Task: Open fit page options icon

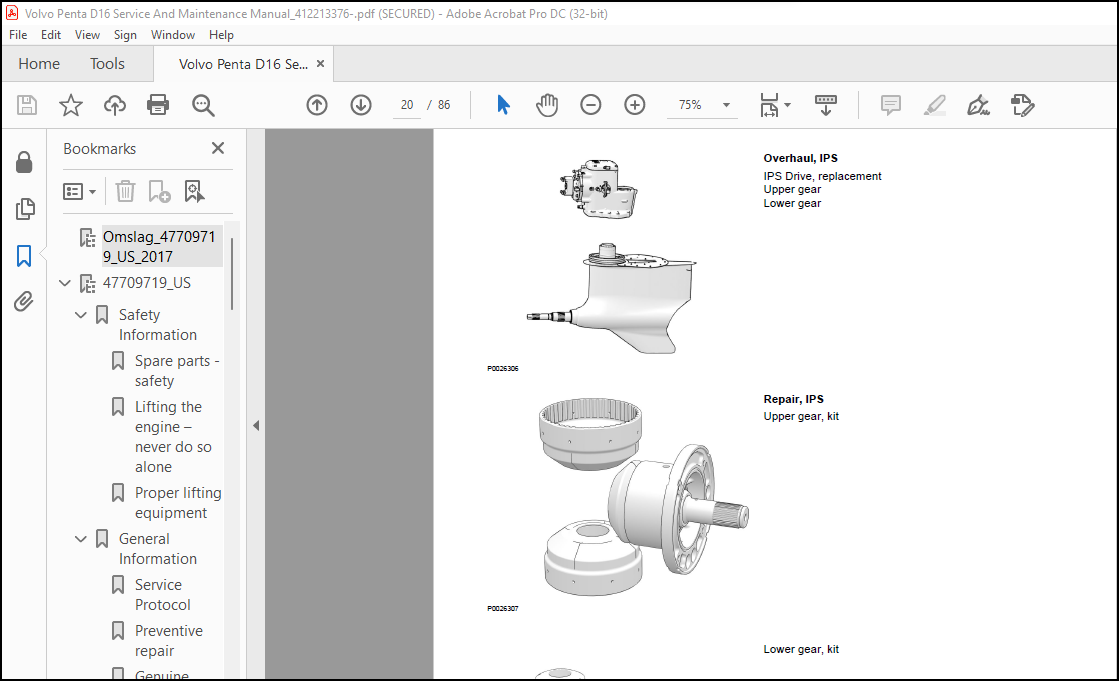Action: click(x=769, y=105)
